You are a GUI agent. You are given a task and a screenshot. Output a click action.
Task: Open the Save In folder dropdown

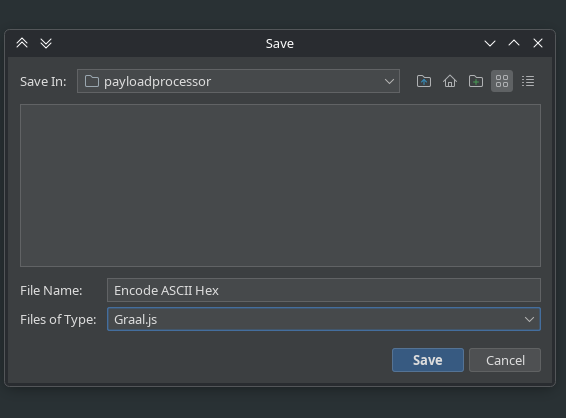[x=238, y=81]
